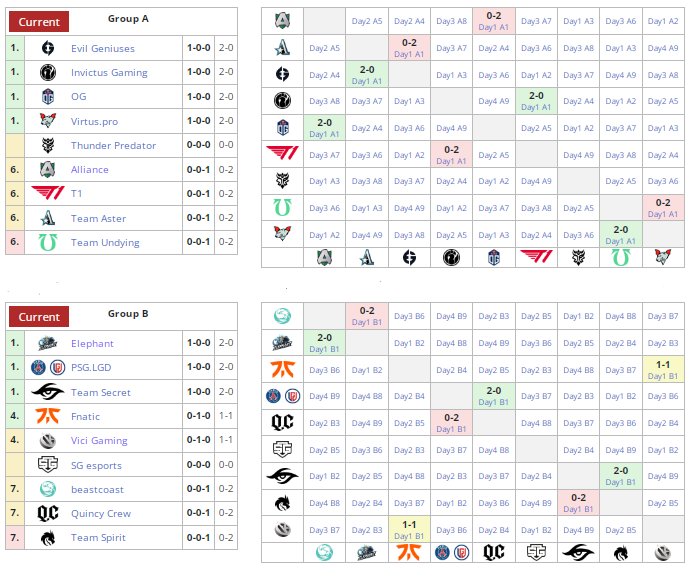Click the Alliance logo at the crosstable's top-left row
The image size is (697, 577).
coord(282,20)
